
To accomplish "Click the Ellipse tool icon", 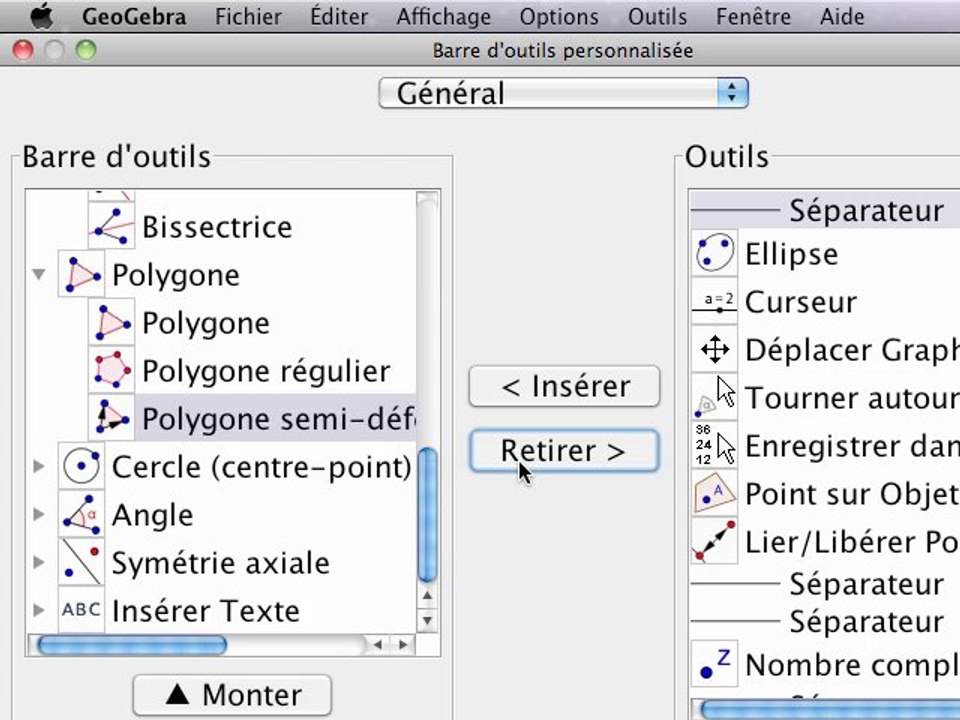I will [714, 253].
